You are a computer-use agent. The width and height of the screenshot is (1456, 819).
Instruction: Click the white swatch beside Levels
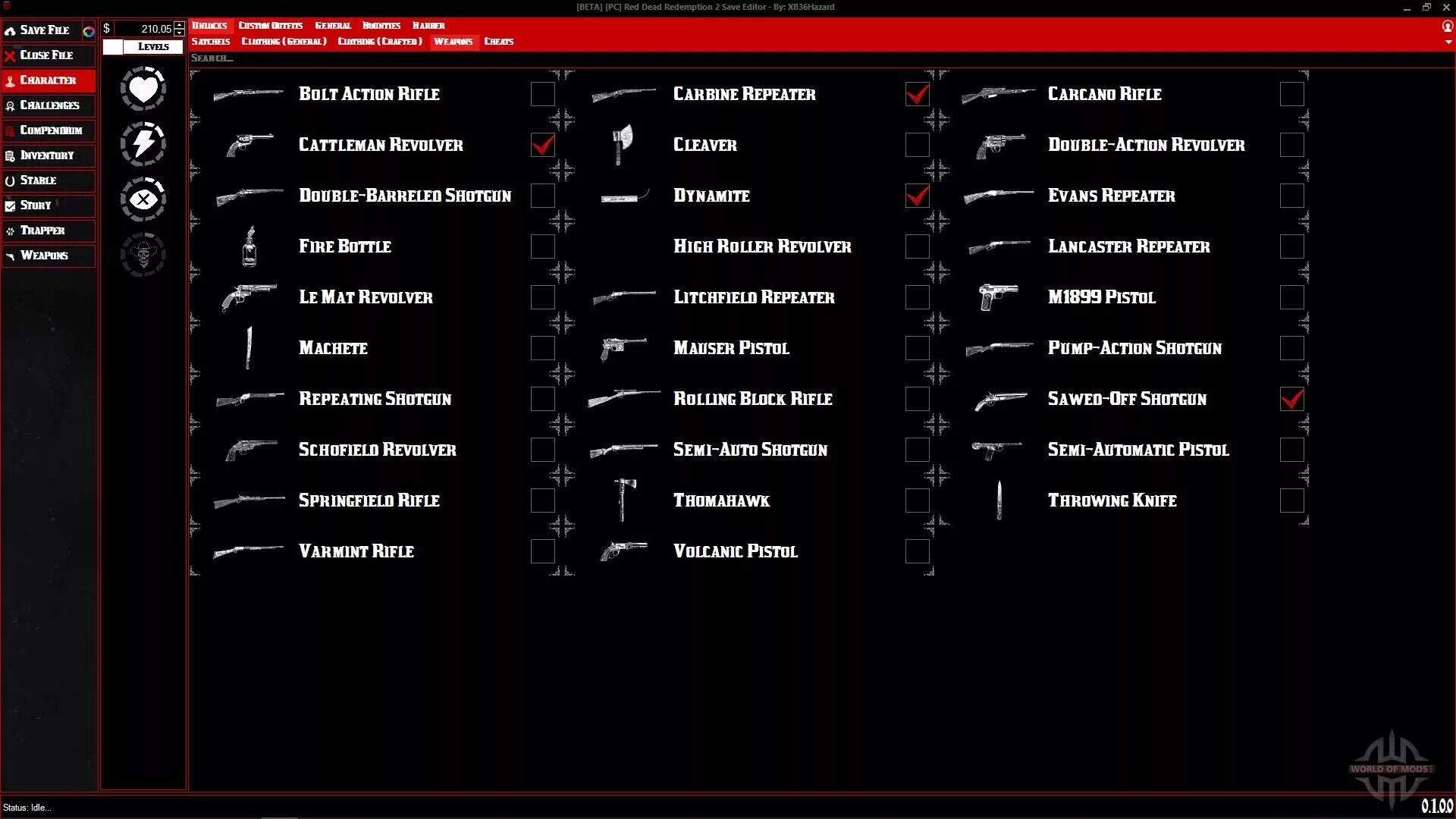(x=113, y=47)
